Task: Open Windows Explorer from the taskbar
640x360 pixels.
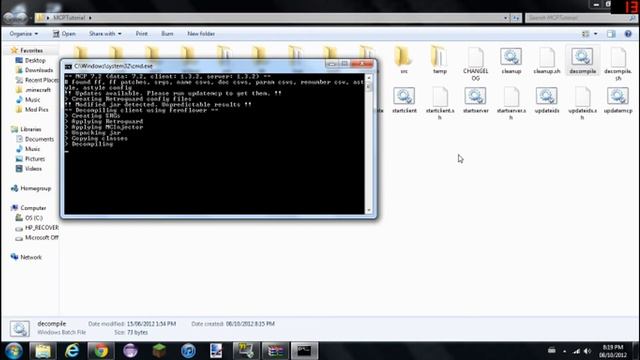Action: [42, 351]
